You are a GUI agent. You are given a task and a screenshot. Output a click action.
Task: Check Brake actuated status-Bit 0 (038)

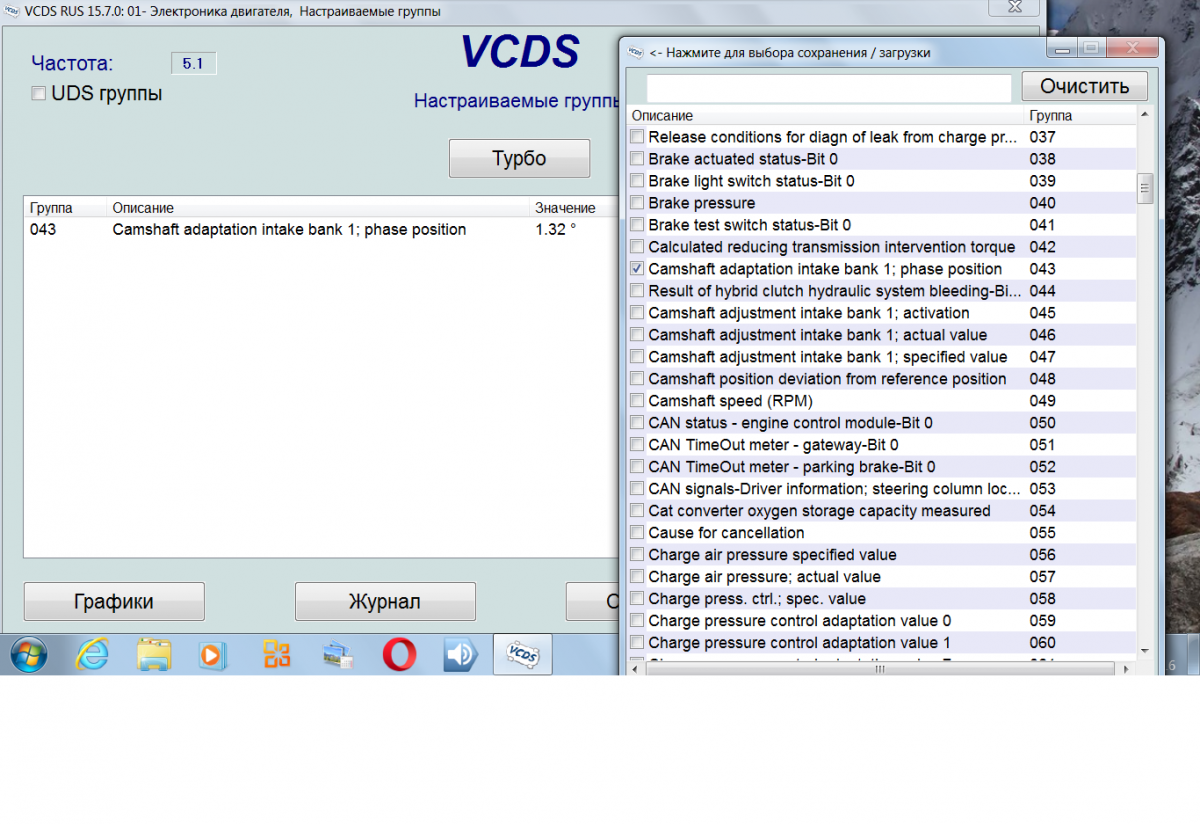tap(637, 159)
